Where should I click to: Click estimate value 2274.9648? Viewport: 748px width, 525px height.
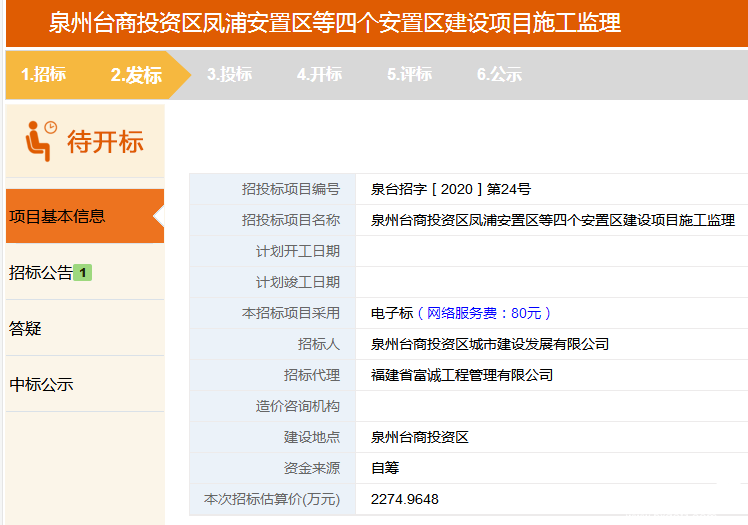pyautogui.click(x=405, y=499)
